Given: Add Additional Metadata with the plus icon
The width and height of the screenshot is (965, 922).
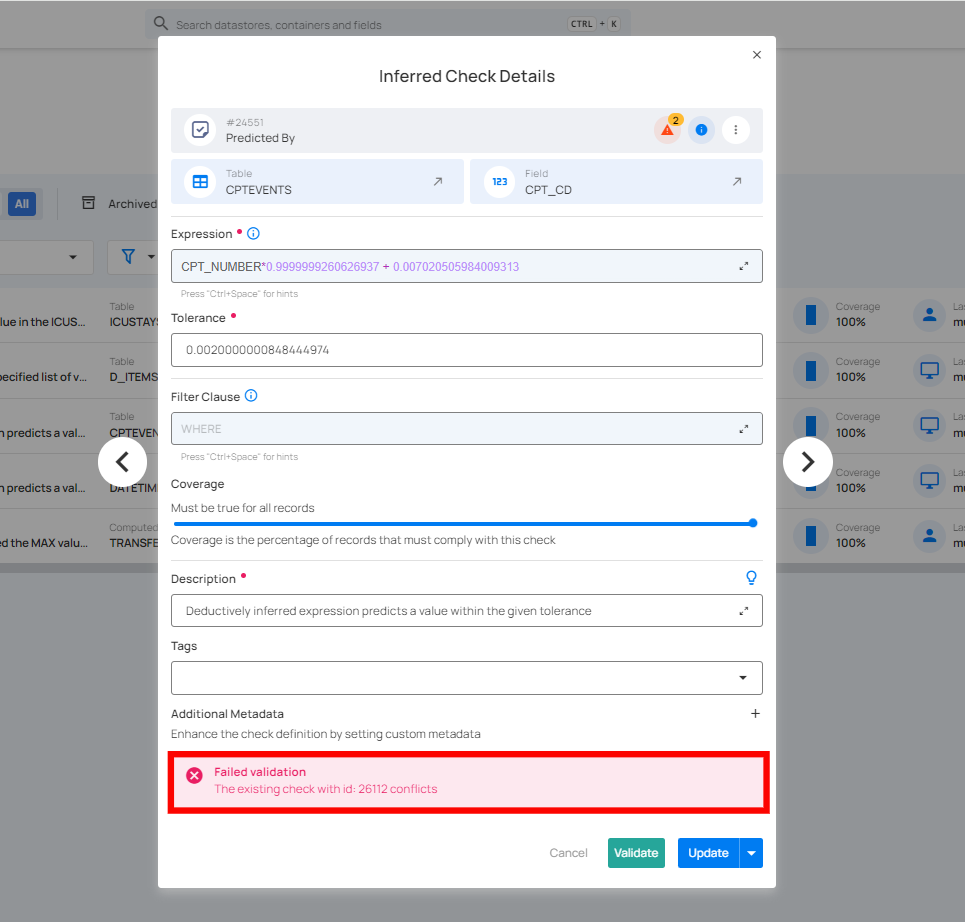Looking at the screenshot, I should point(755,713).
